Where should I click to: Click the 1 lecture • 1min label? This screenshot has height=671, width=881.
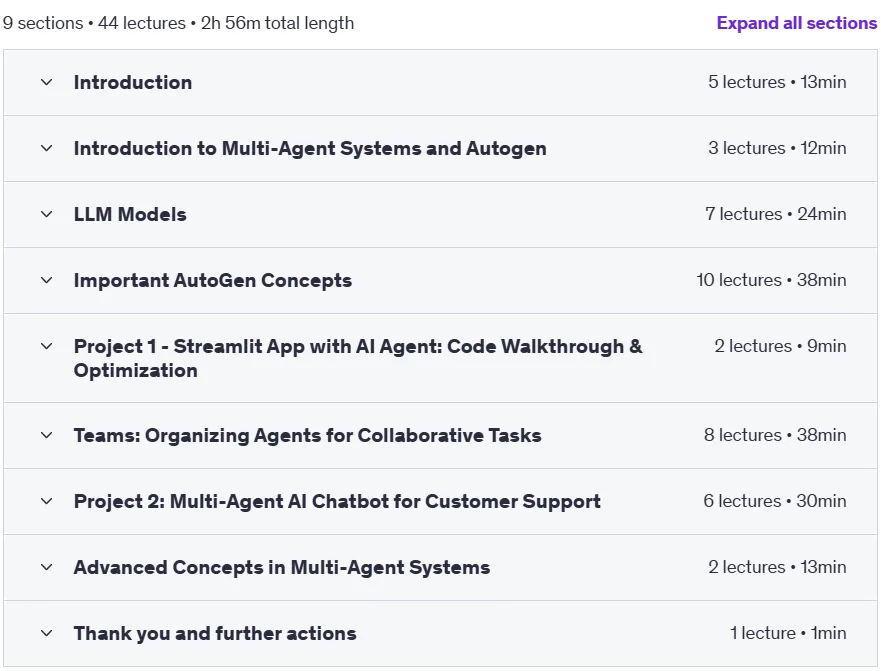tap(788, 633)
